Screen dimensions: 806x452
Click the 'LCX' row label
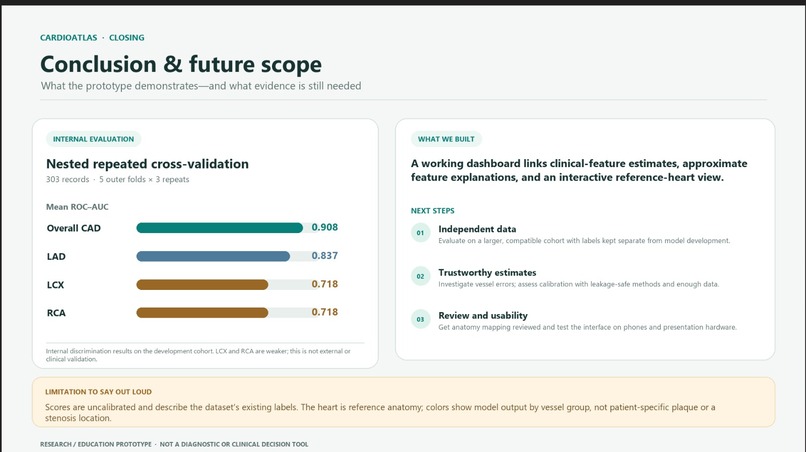(x=56, y=285)
